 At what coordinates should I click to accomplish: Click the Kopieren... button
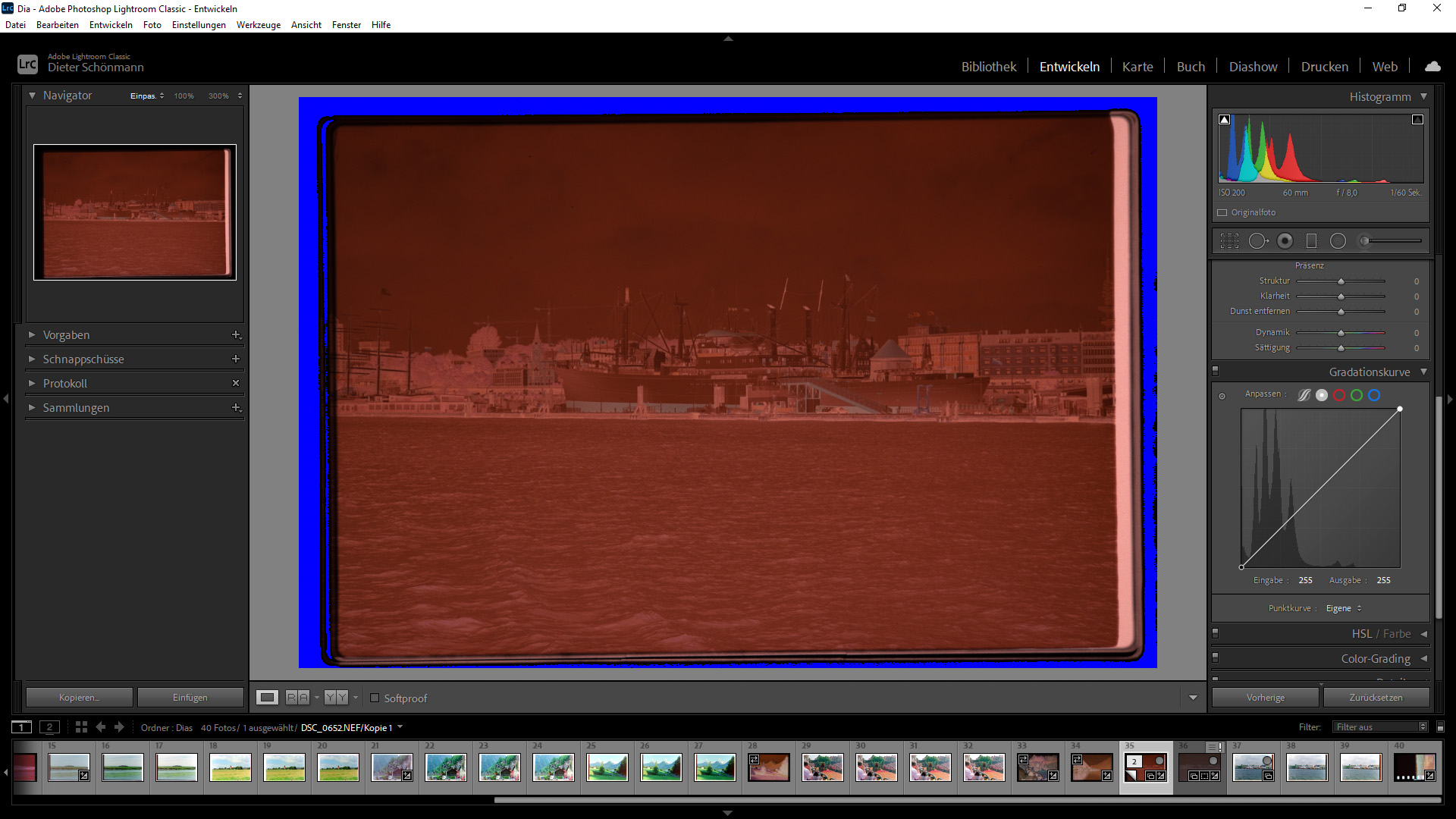click(x=80, y=697)
